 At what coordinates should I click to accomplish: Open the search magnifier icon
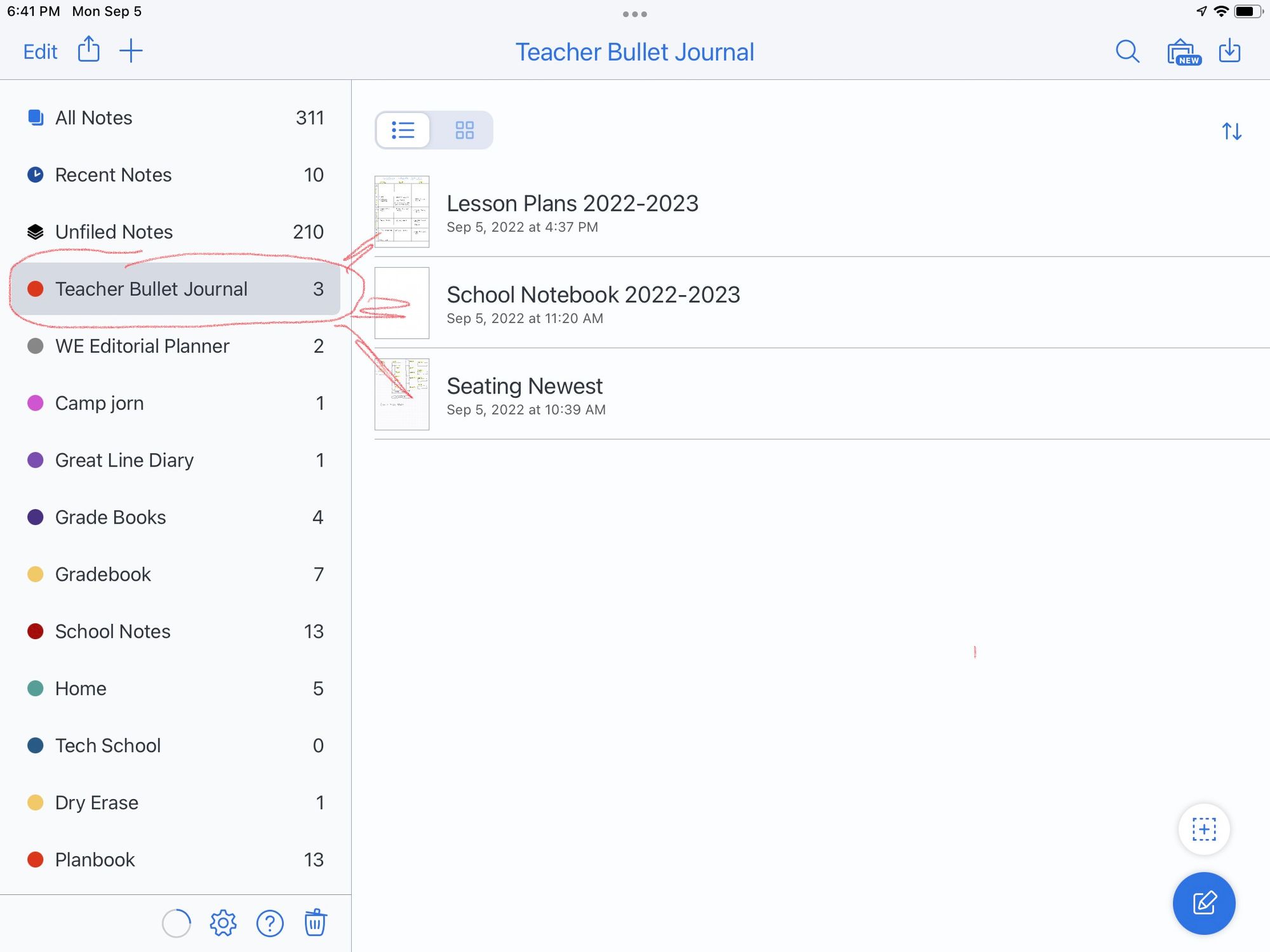(1127, 51)
